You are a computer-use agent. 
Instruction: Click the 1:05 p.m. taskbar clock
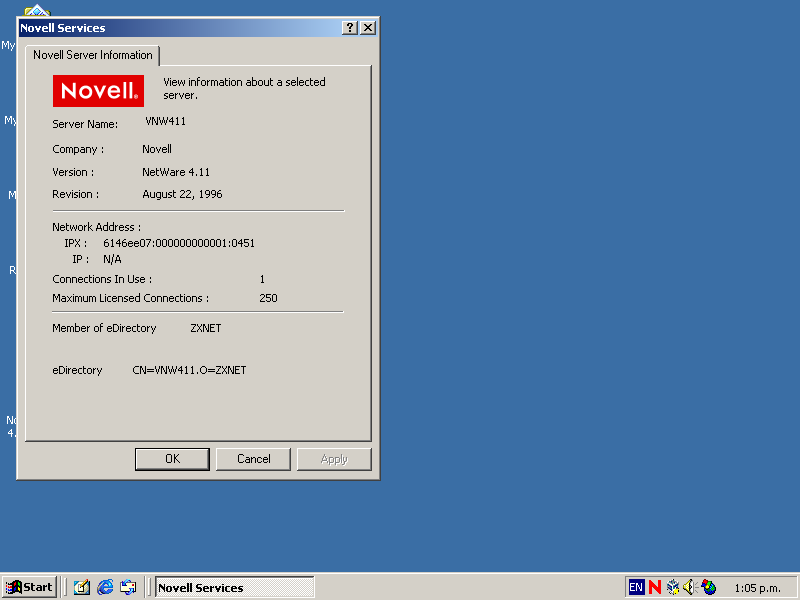(x=757, y=588)
